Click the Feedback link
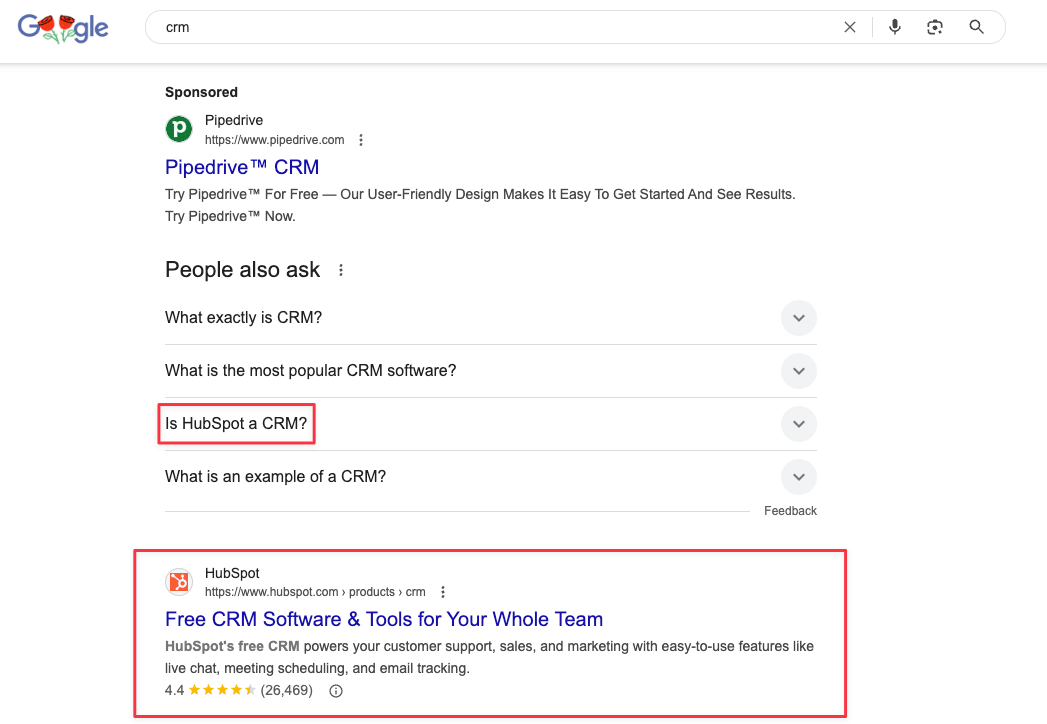Screen dimensions: 1047x724 tap(790, 511)
